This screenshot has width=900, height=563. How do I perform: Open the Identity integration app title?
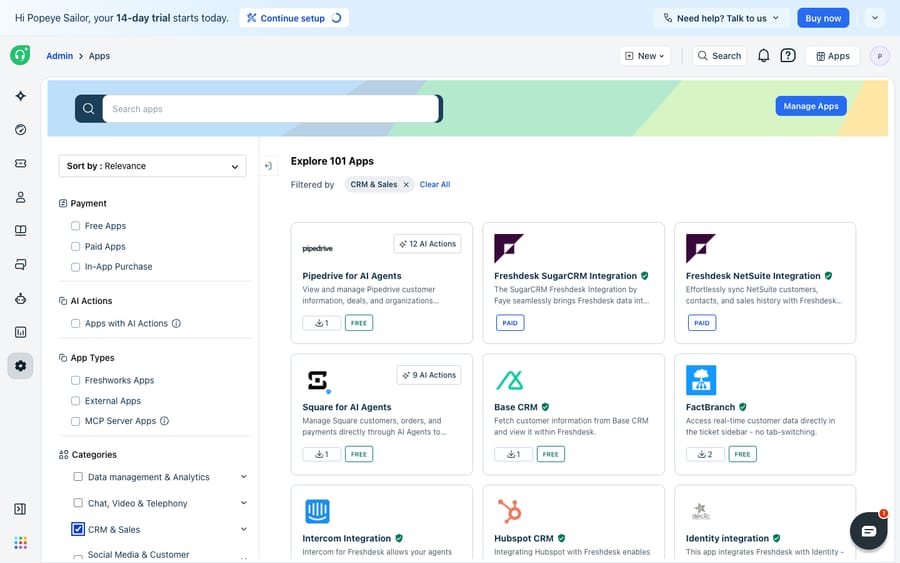tap(727, 538)
